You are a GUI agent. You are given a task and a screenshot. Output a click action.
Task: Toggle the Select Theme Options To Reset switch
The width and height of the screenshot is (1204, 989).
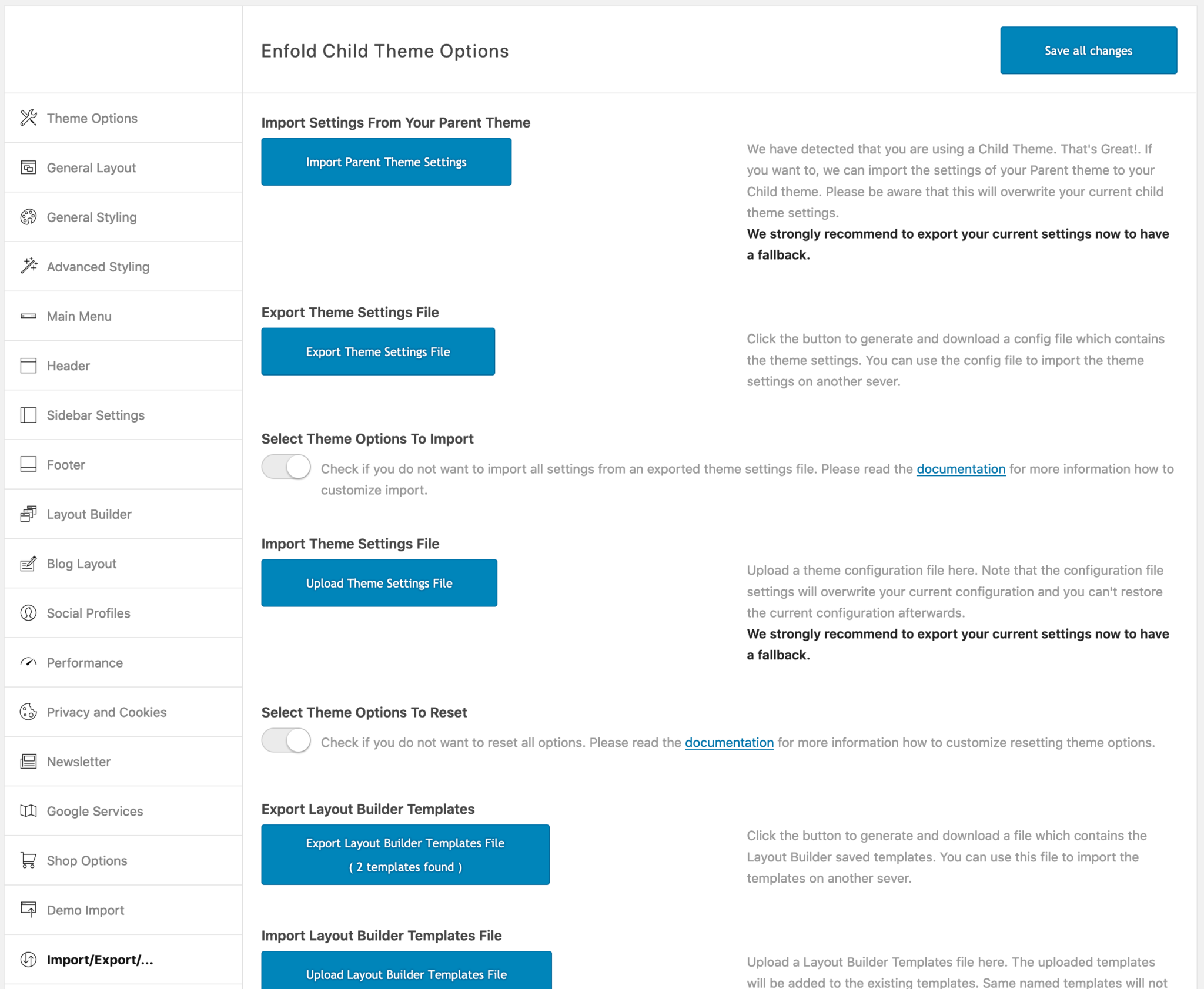click(x=286, y=740)
